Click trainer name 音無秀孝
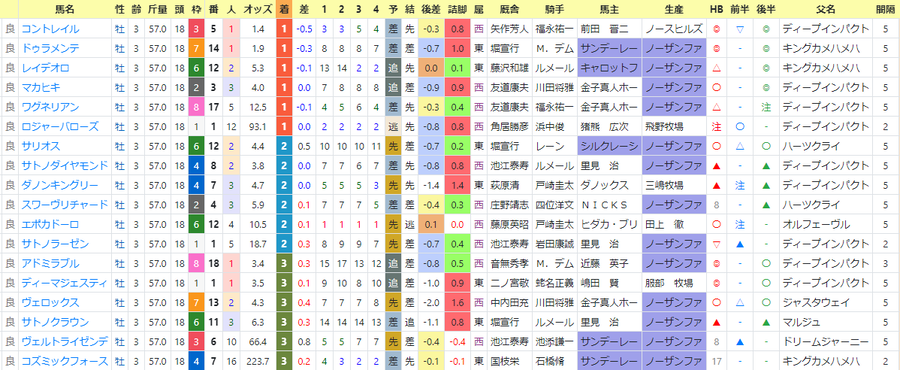Image resolution: width=900 pixels, height=370 pixels. click(510, 263)
